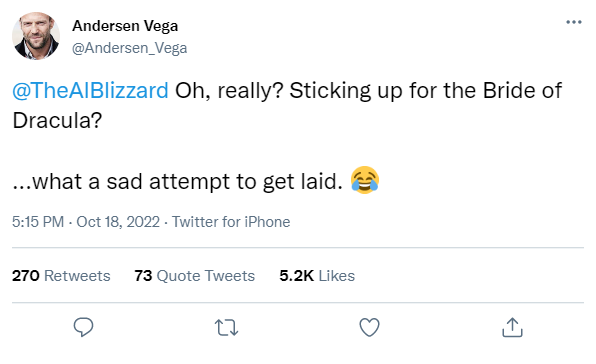The image size is (596, 364).
Task: Click the reply speech bubble icon
Action: click(x=83, y=327)
